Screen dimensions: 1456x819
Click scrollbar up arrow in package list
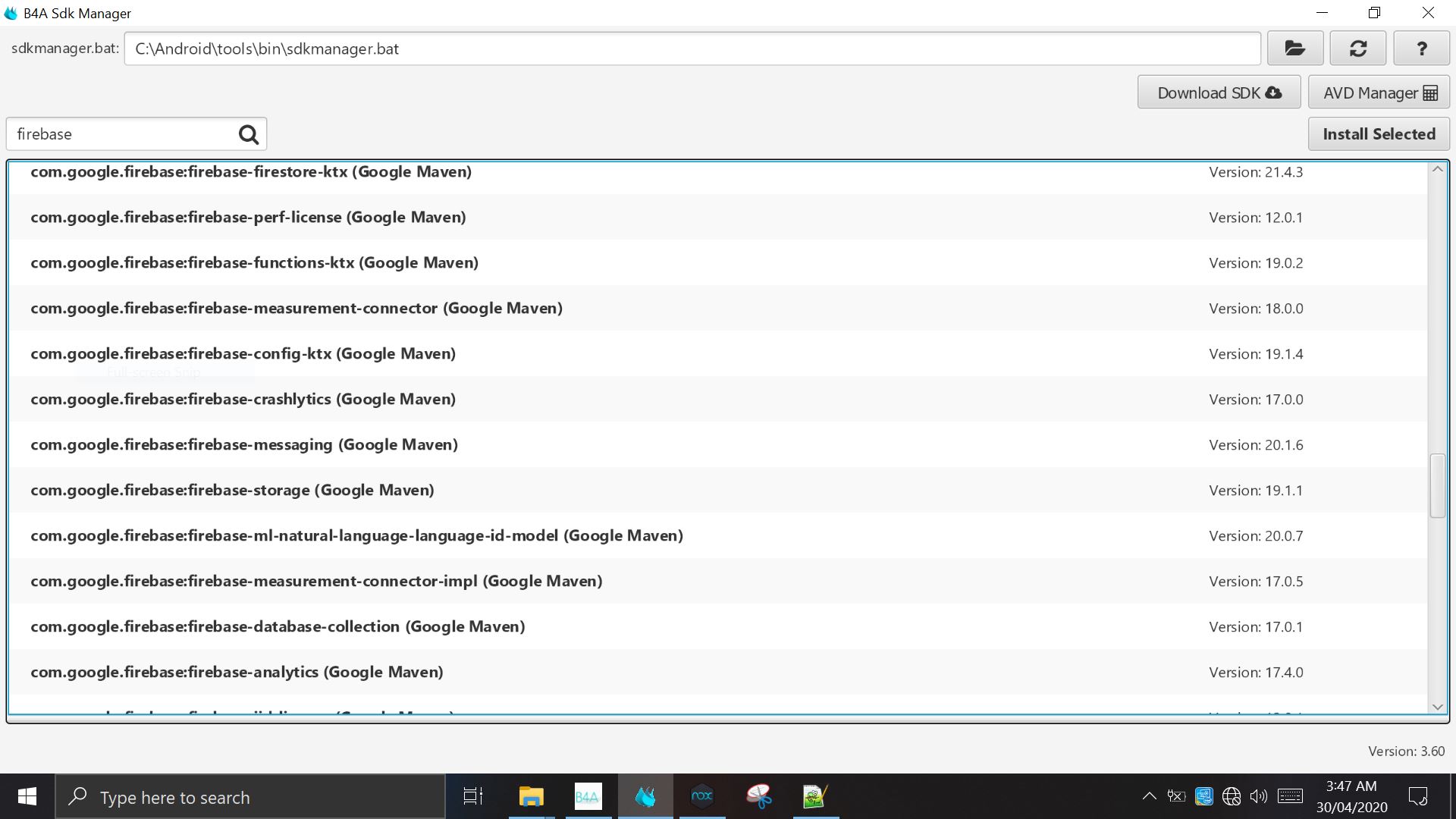[1437, 169]
